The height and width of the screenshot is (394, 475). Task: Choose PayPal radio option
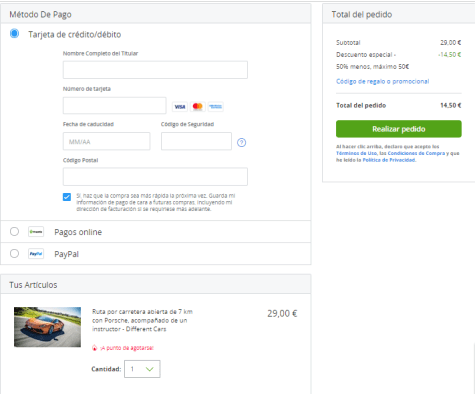[14, 253]
